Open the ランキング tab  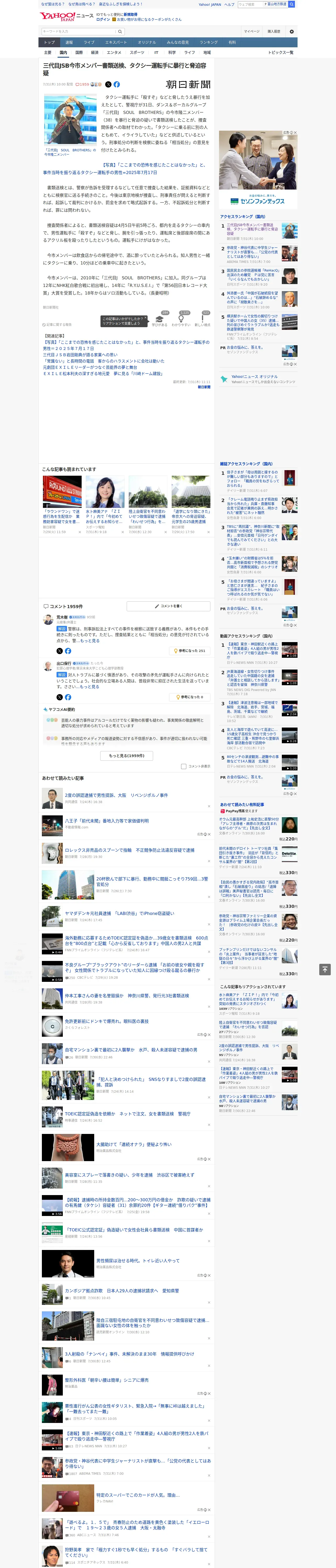209,43
